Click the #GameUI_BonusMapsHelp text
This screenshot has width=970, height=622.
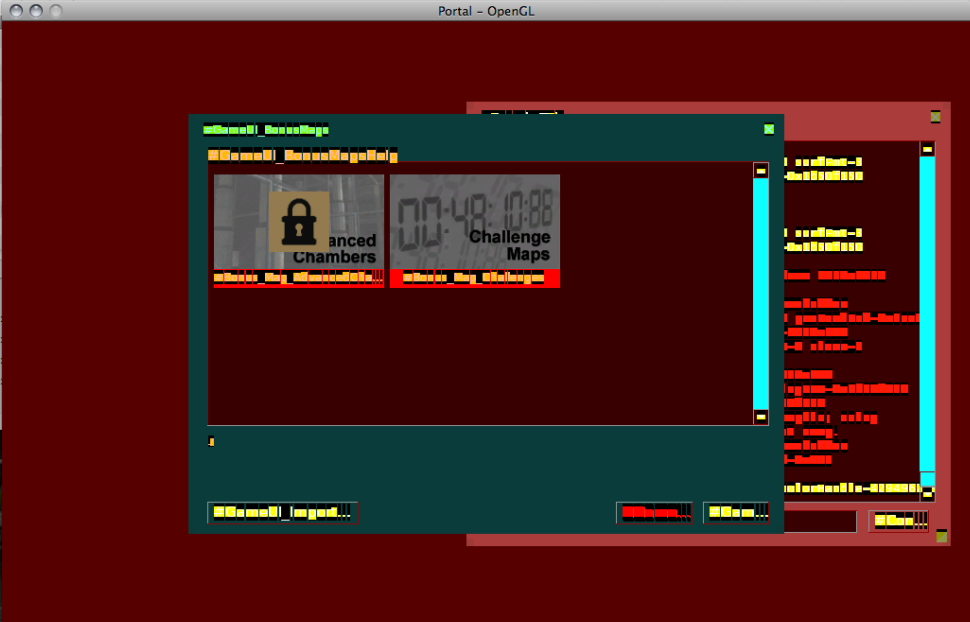coord(303,155)
